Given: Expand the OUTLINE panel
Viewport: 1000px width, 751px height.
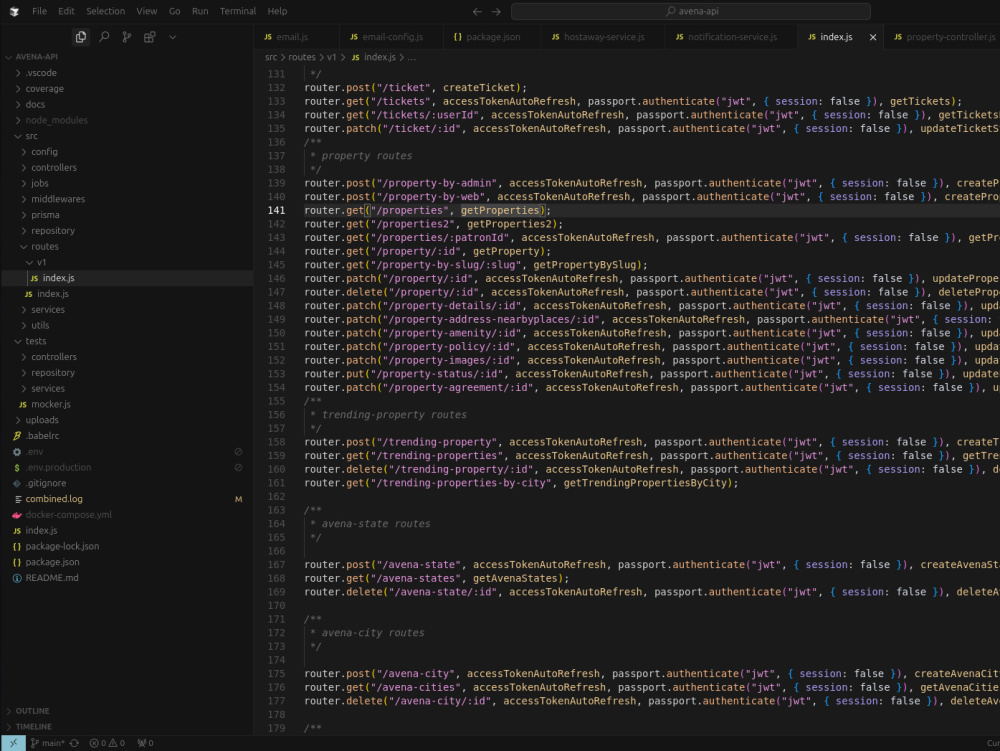Looking at the screenshot, I should 128,711.
